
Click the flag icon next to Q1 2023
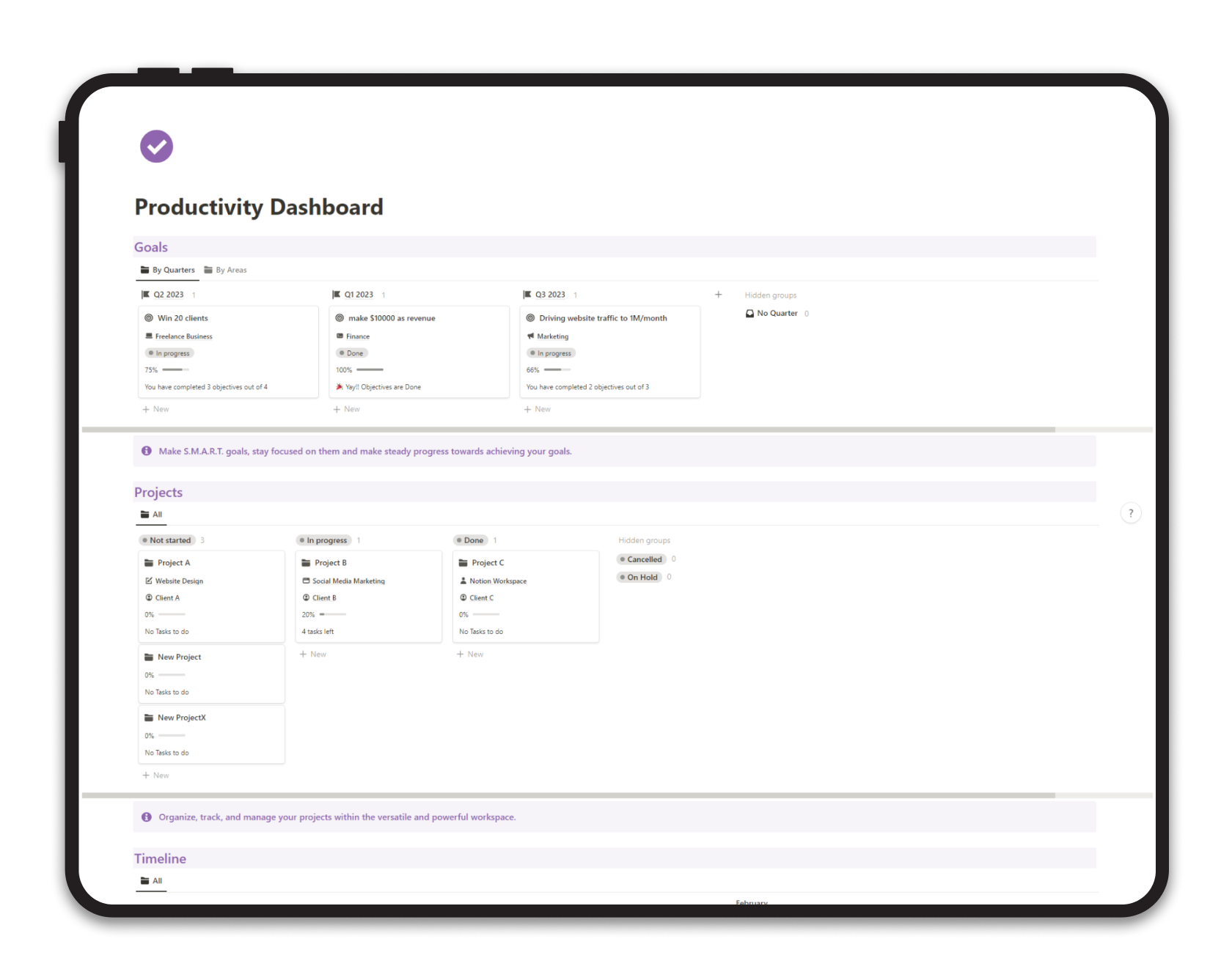point(337,294)
